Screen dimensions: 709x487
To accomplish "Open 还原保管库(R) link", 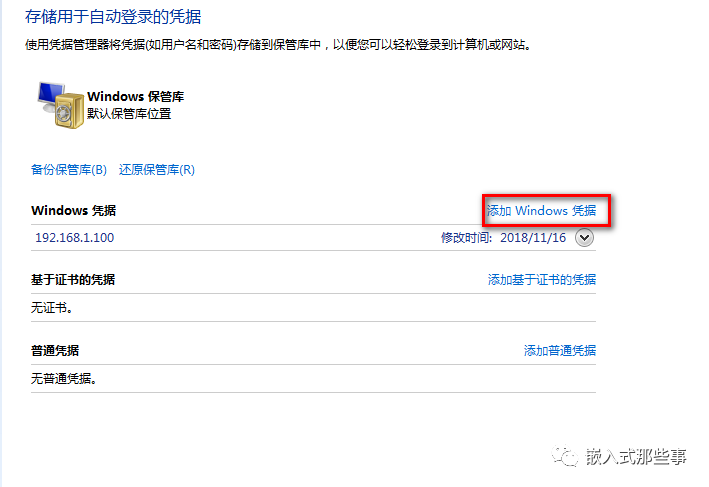I will pos(157,170).
